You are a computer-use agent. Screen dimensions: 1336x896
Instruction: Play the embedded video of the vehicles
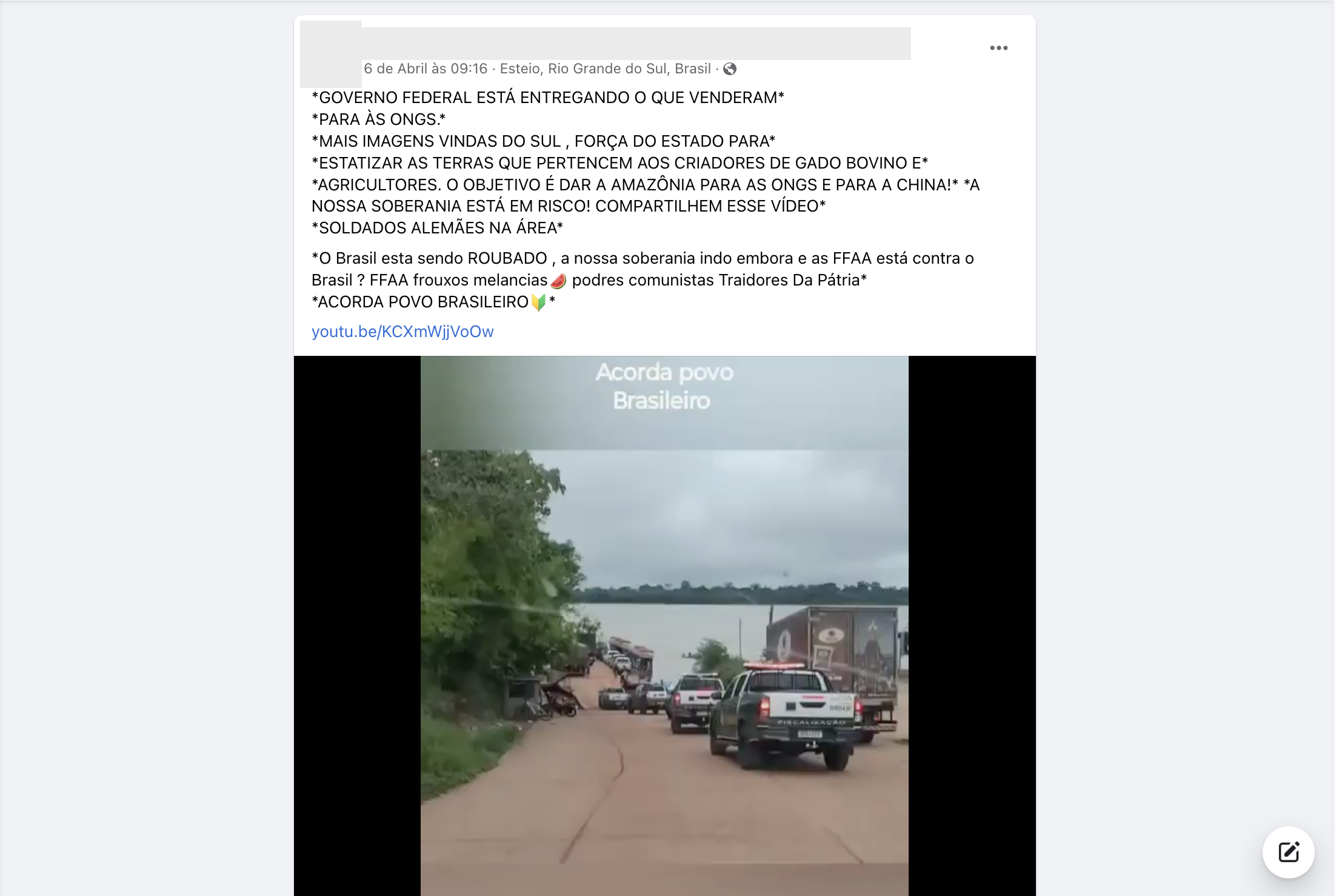(664, 626)
